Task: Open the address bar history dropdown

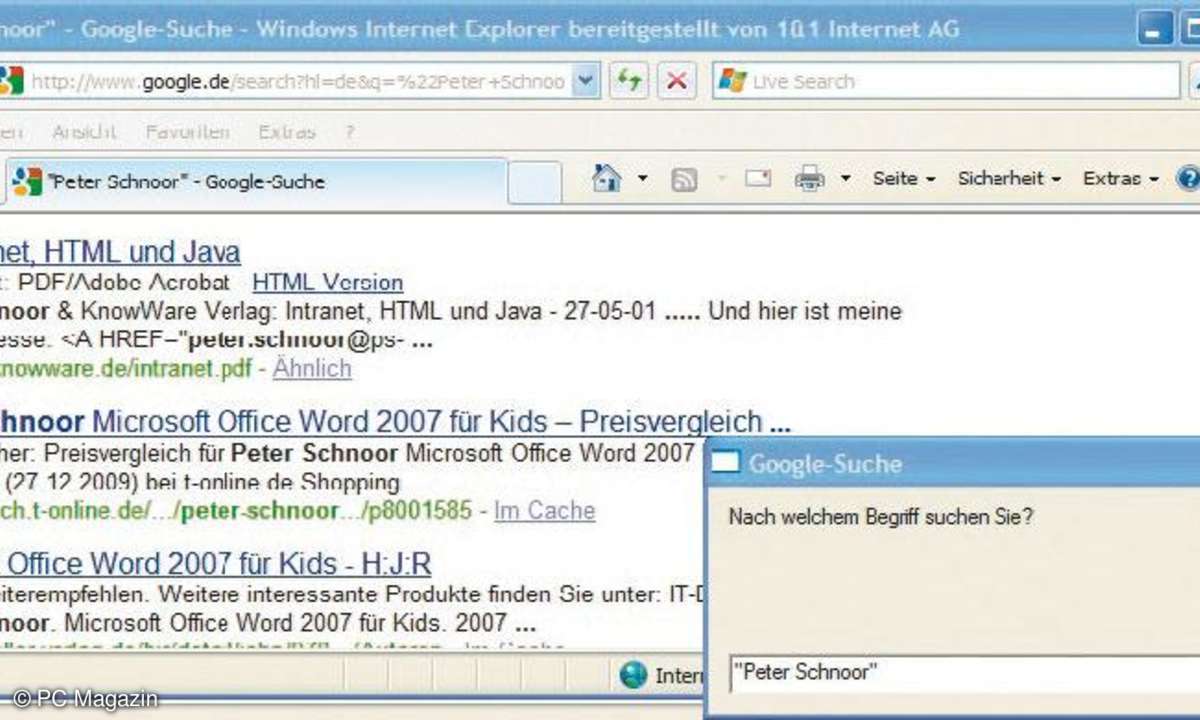Action: tap(587, 81)
